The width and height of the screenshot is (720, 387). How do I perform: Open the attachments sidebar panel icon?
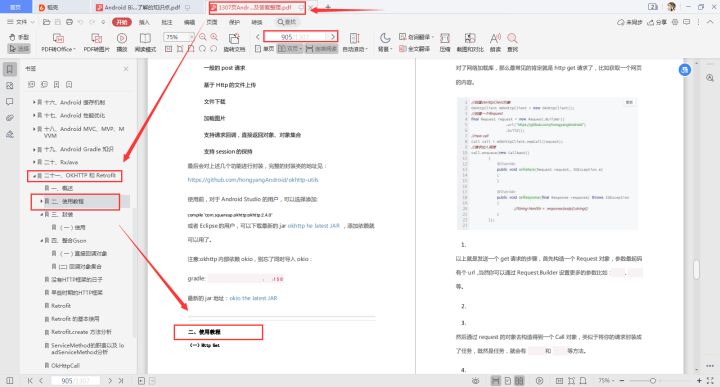point(10,118)
